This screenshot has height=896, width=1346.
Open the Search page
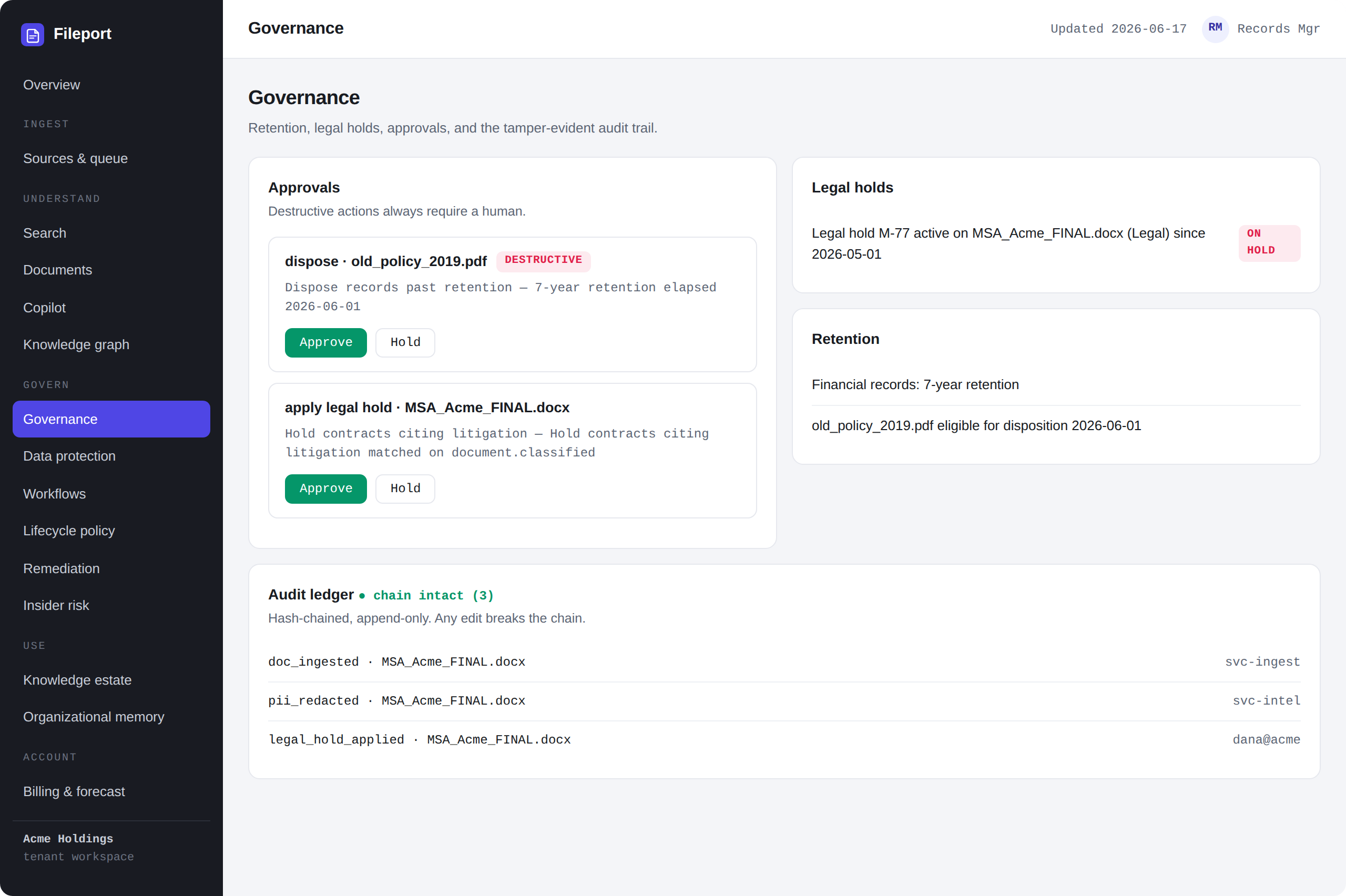(111, 233)
